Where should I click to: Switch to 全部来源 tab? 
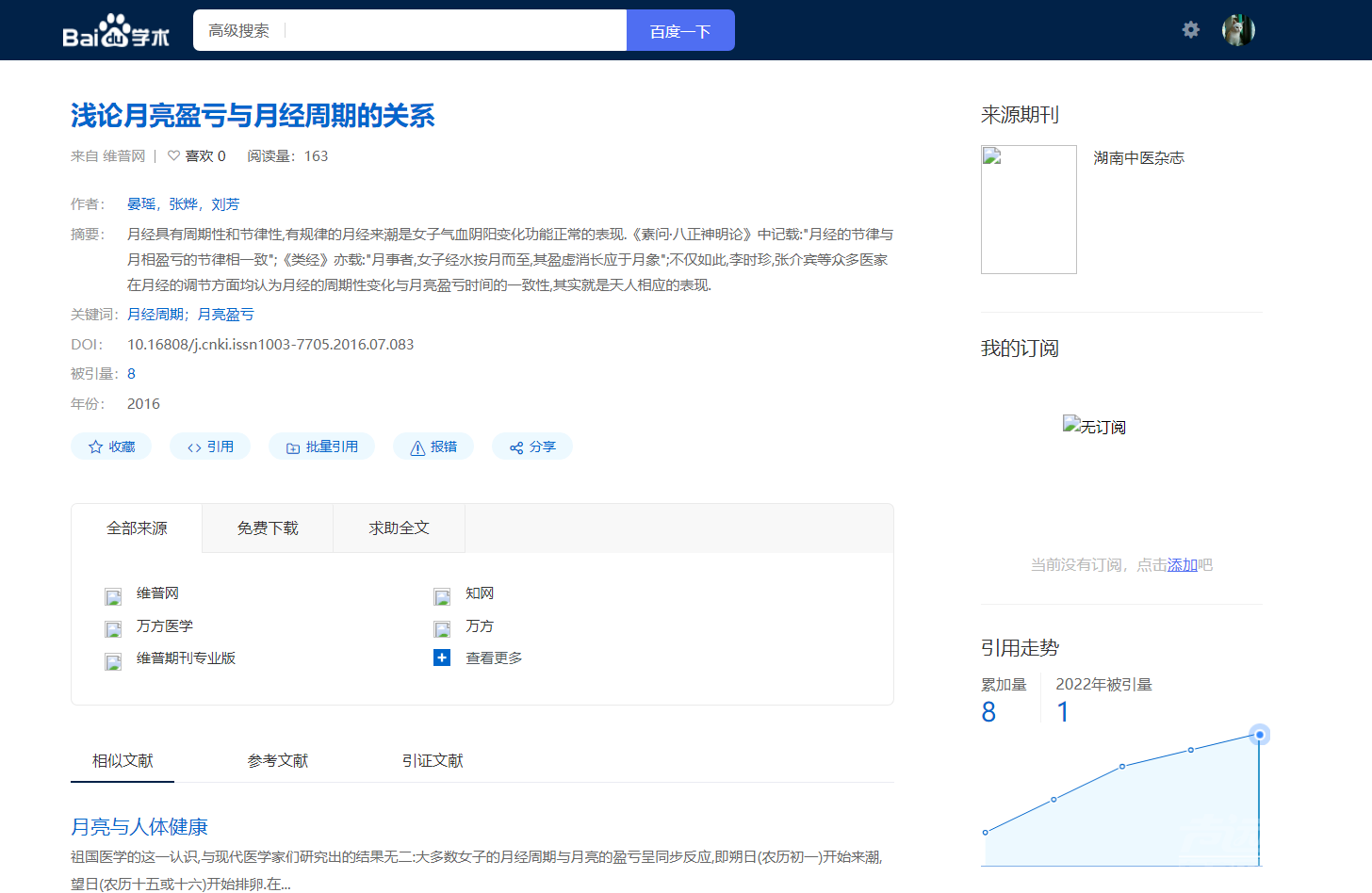[137, 528]
